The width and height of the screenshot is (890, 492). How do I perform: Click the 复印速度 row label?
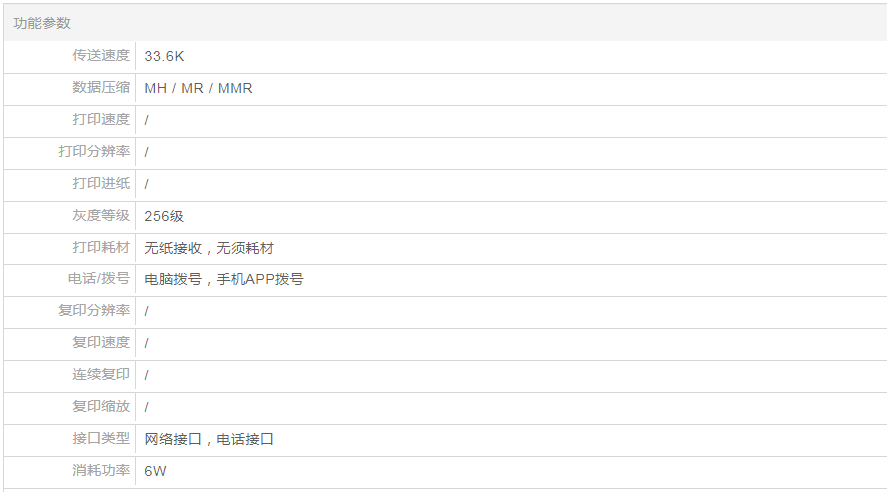tap(100, 343)
